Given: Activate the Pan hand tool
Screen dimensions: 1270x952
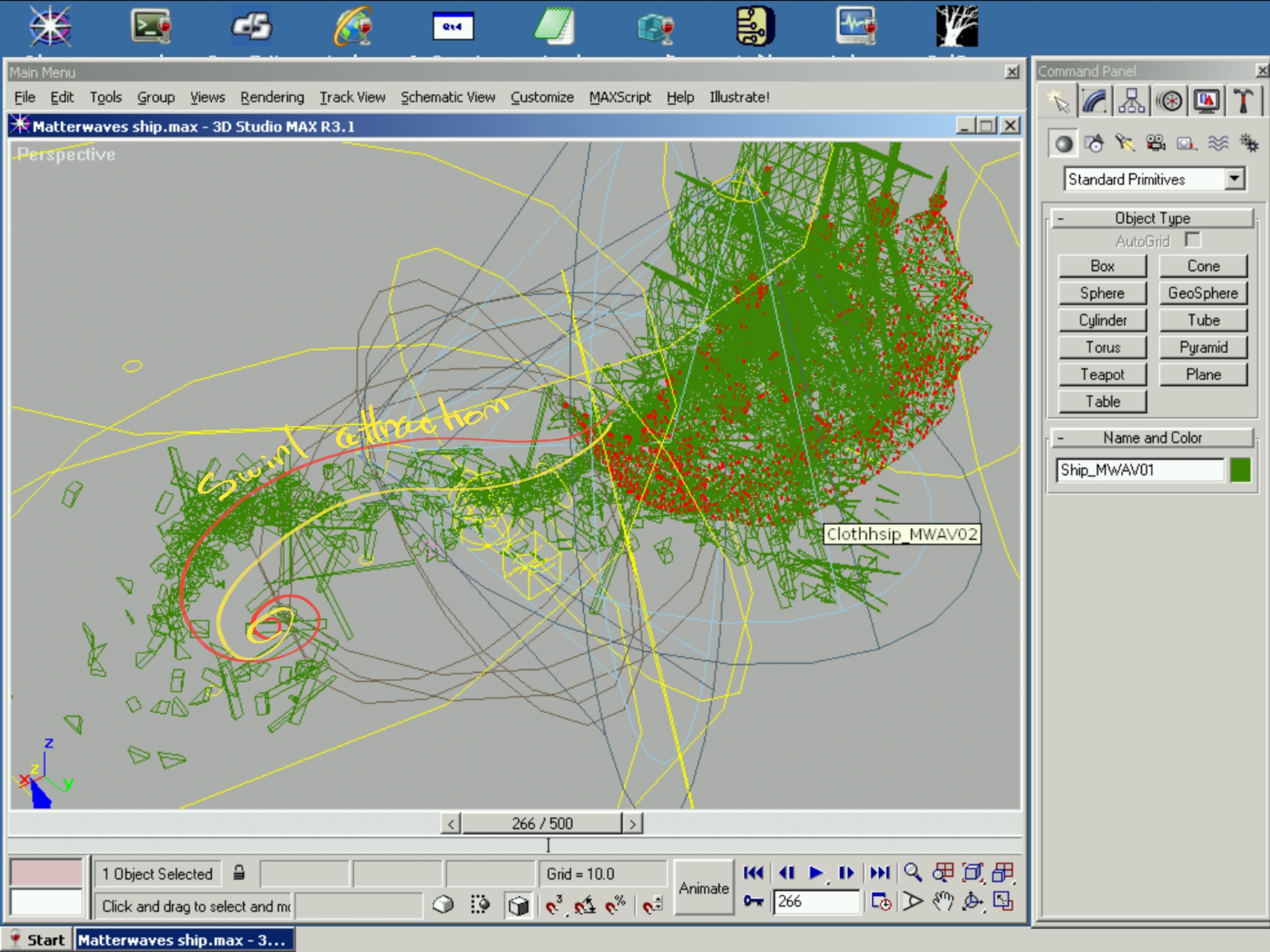Looking at the screenshot, I should click(943, 901).
